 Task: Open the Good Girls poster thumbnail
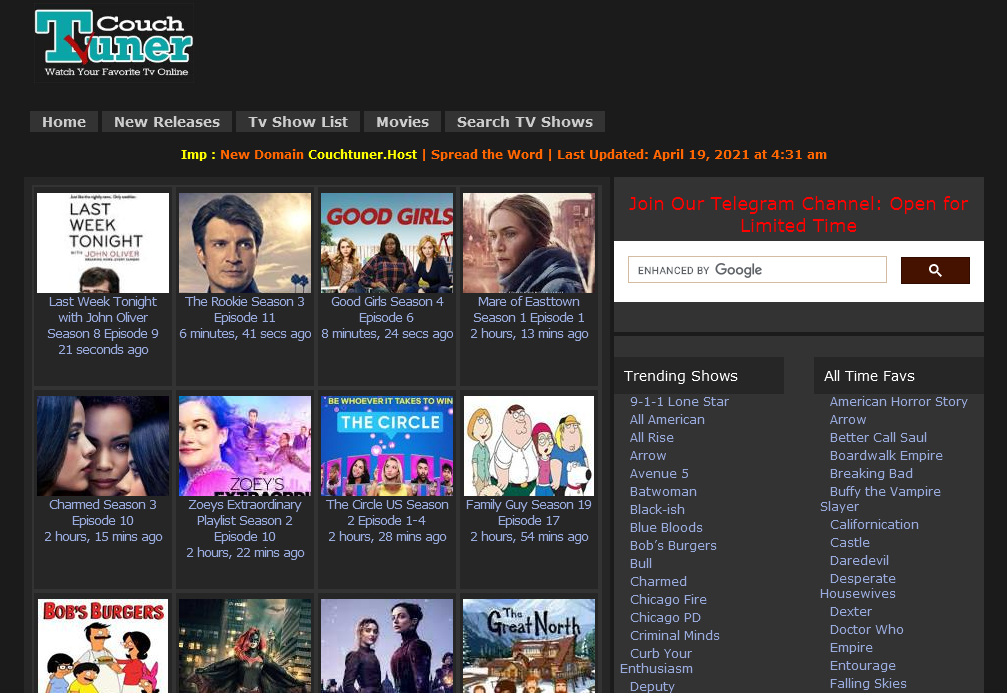tap(387, 243)
